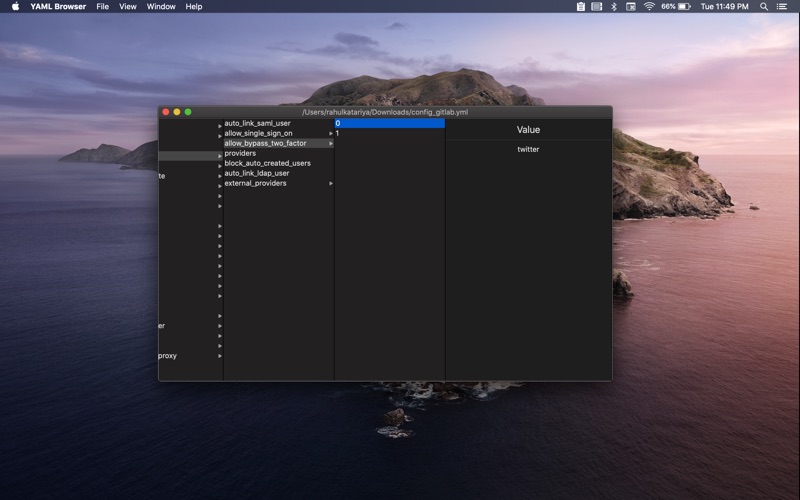800x500 pixels.
Task: Click the boxed-X display icon in menu bar
Action: coord(631,7)
